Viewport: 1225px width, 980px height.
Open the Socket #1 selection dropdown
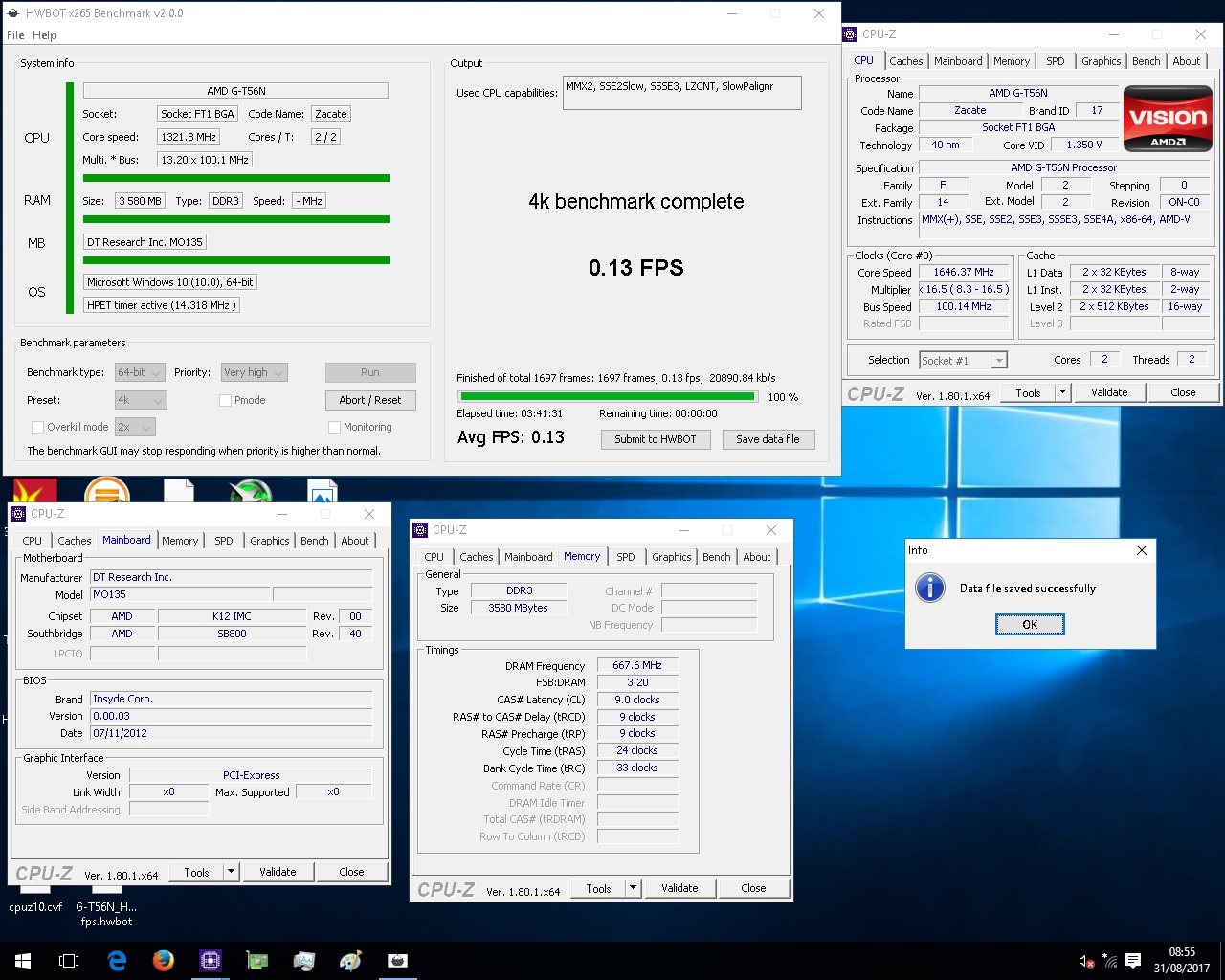(x=963, y=360)
